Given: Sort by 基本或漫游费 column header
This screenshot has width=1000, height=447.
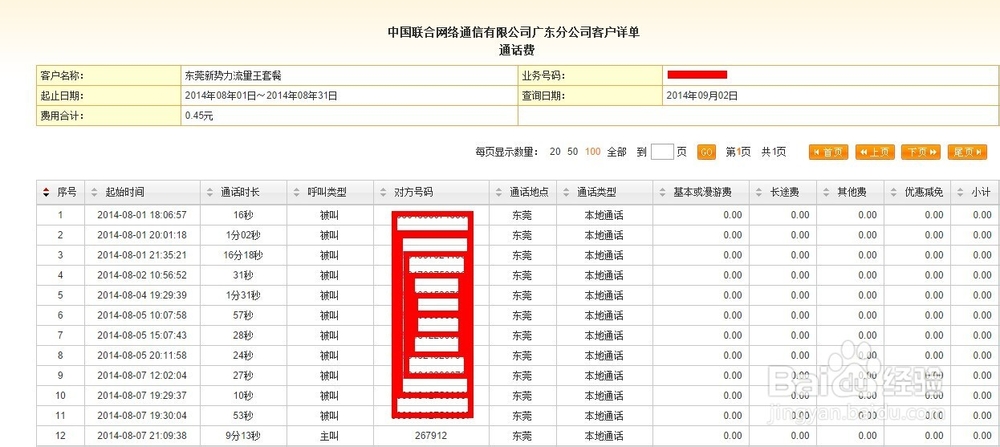Looking at the screenshot, I should pyautogui.click(x=701, y=192).
